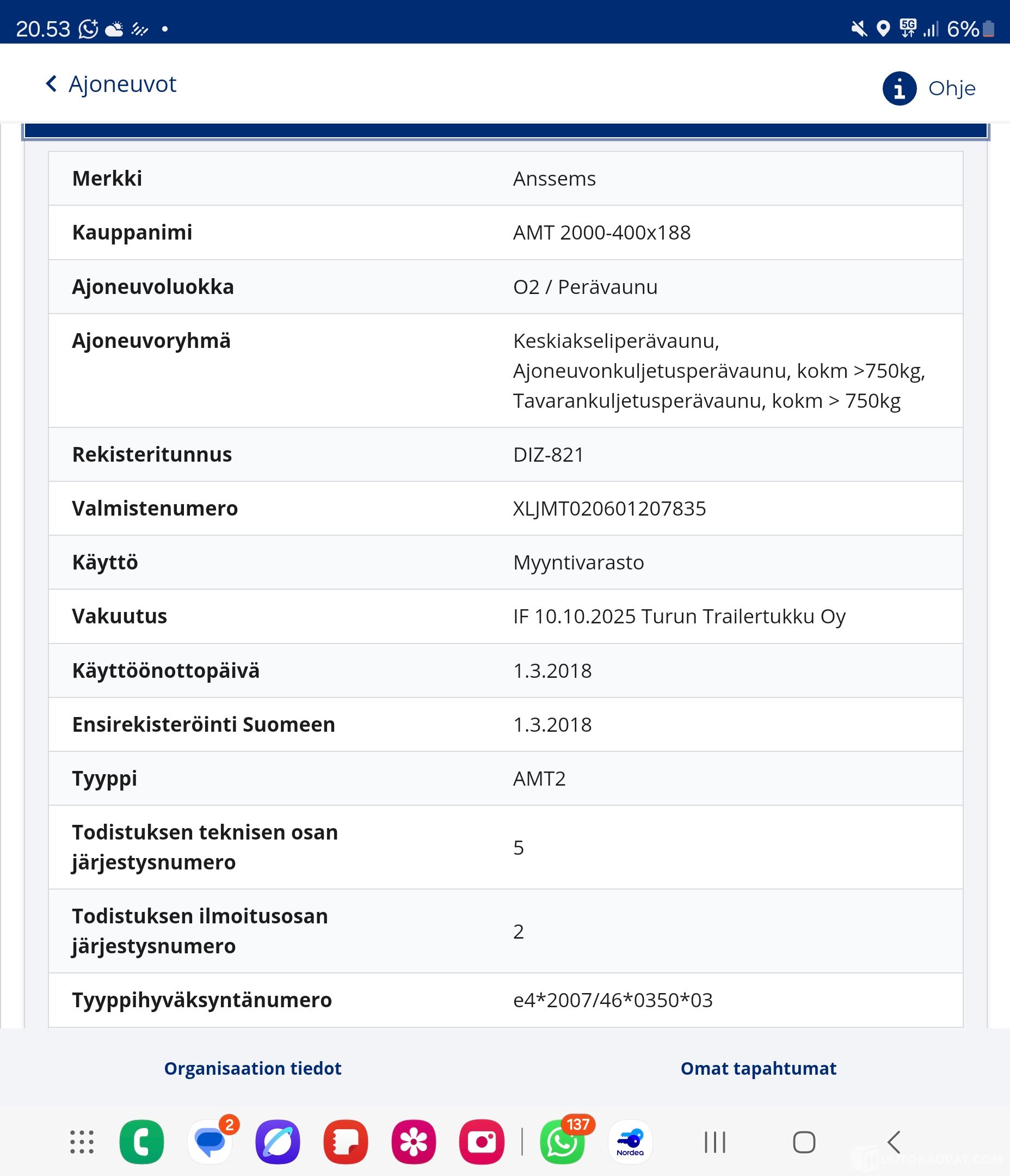
Task: Launch the Nordea banking app
Action: (x=630, y=1141)
